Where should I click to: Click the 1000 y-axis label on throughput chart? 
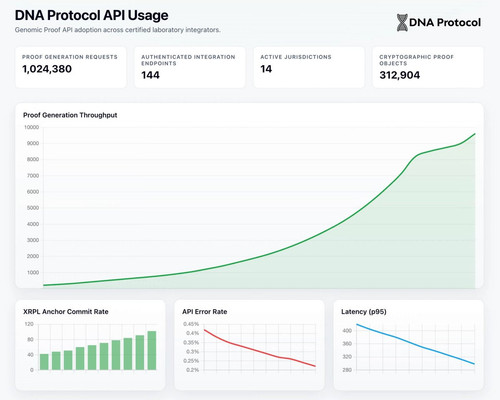tap(33, 273)
